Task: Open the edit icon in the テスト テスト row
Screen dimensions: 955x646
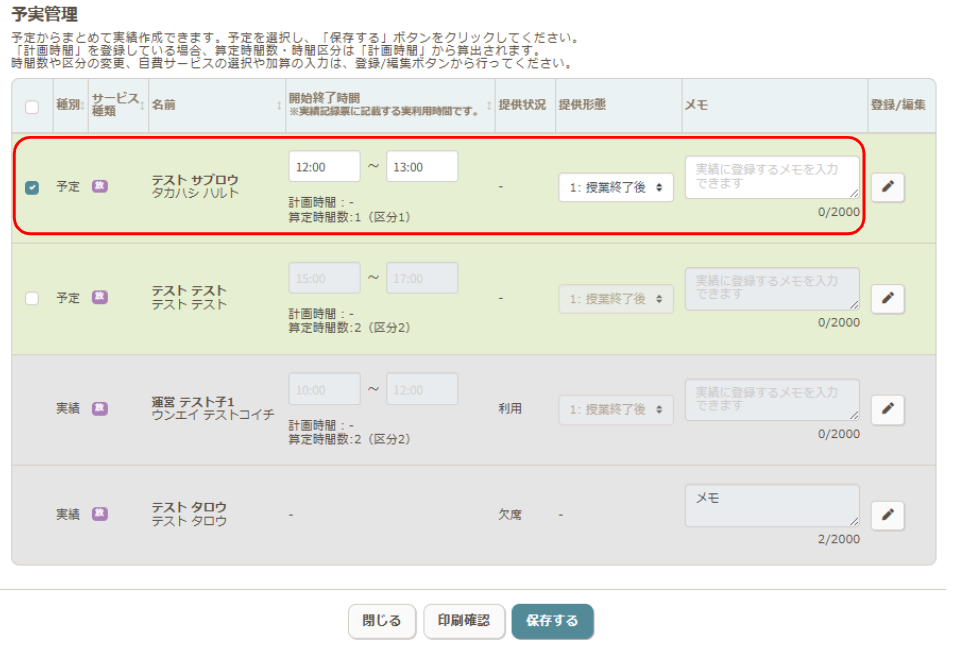Action: [x=888, y=298]
